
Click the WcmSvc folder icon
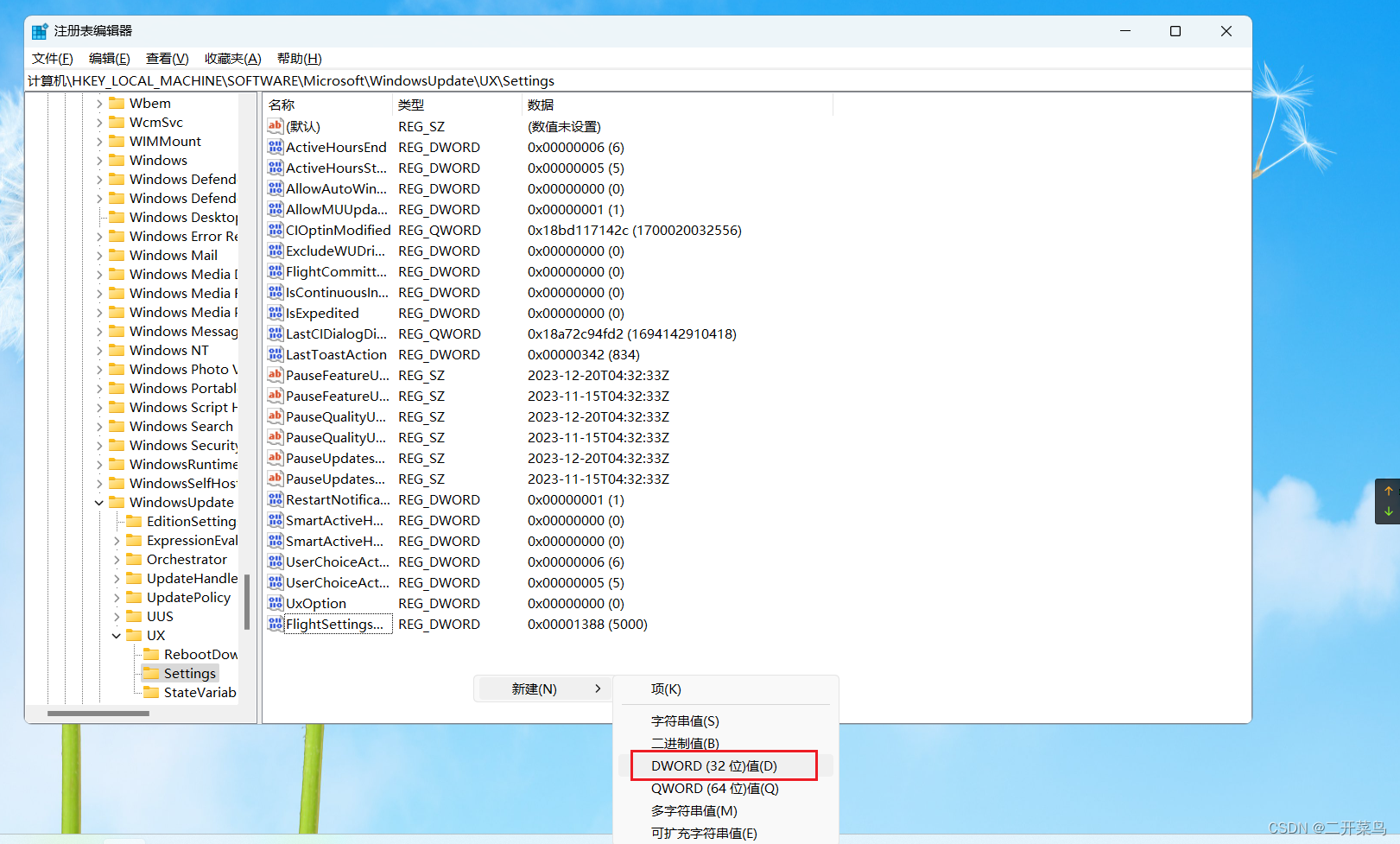click(x=117, y=122)
